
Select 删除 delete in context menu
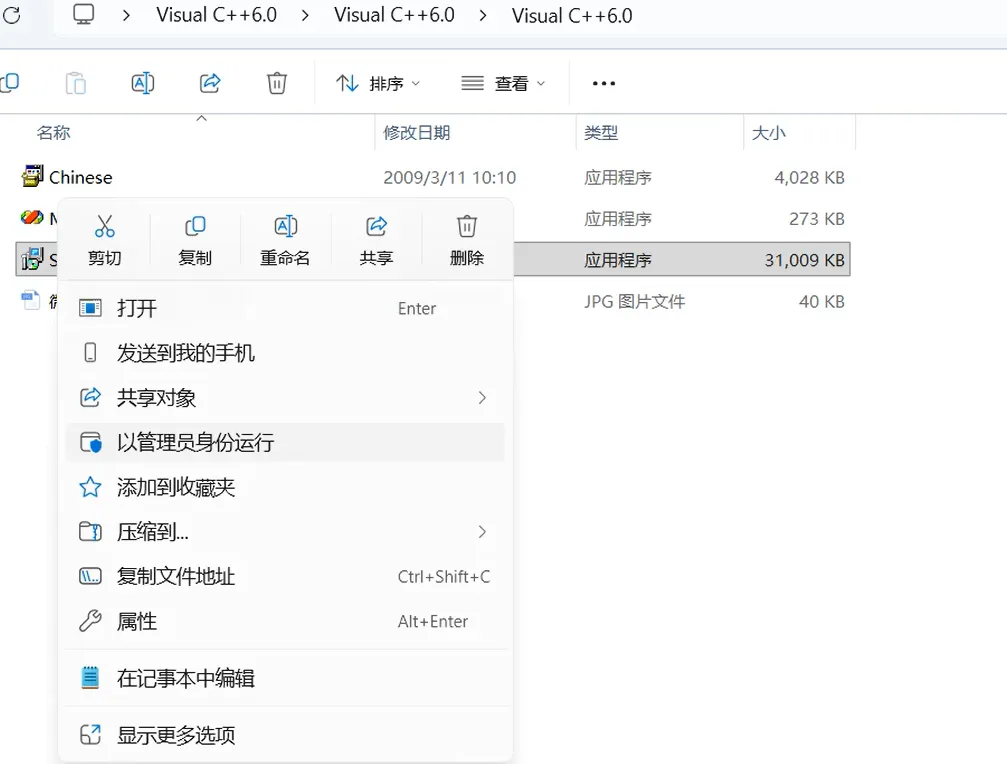coord(467,240)
